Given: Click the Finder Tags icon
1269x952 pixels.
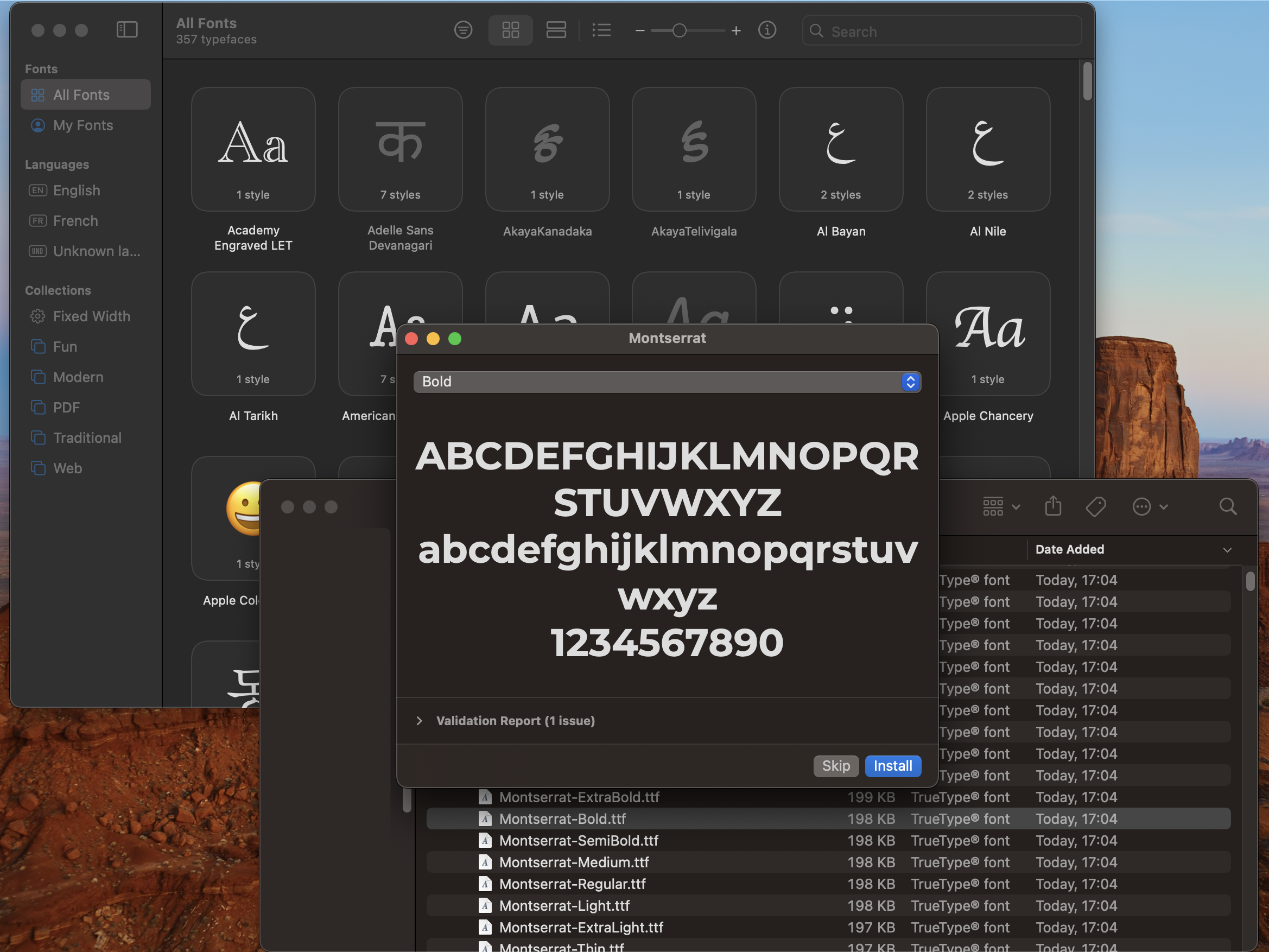Looking at the screenshot, I should tap(1096, 507).
